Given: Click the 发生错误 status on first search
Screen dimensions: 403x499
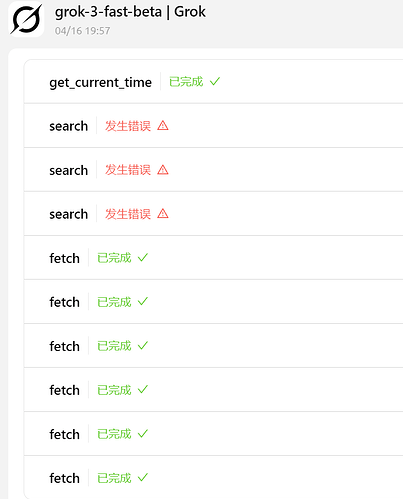Looking at the screenshot, I should tap(128, 126).
